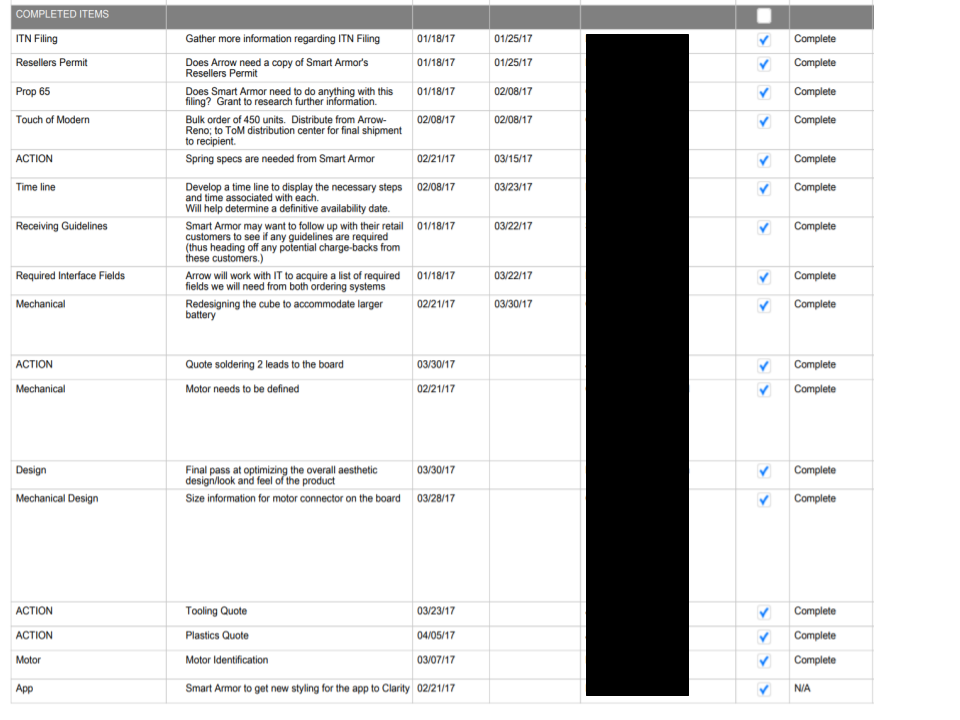Toggle the Mechanical Design row checkbox

click(x=763, y=500)
